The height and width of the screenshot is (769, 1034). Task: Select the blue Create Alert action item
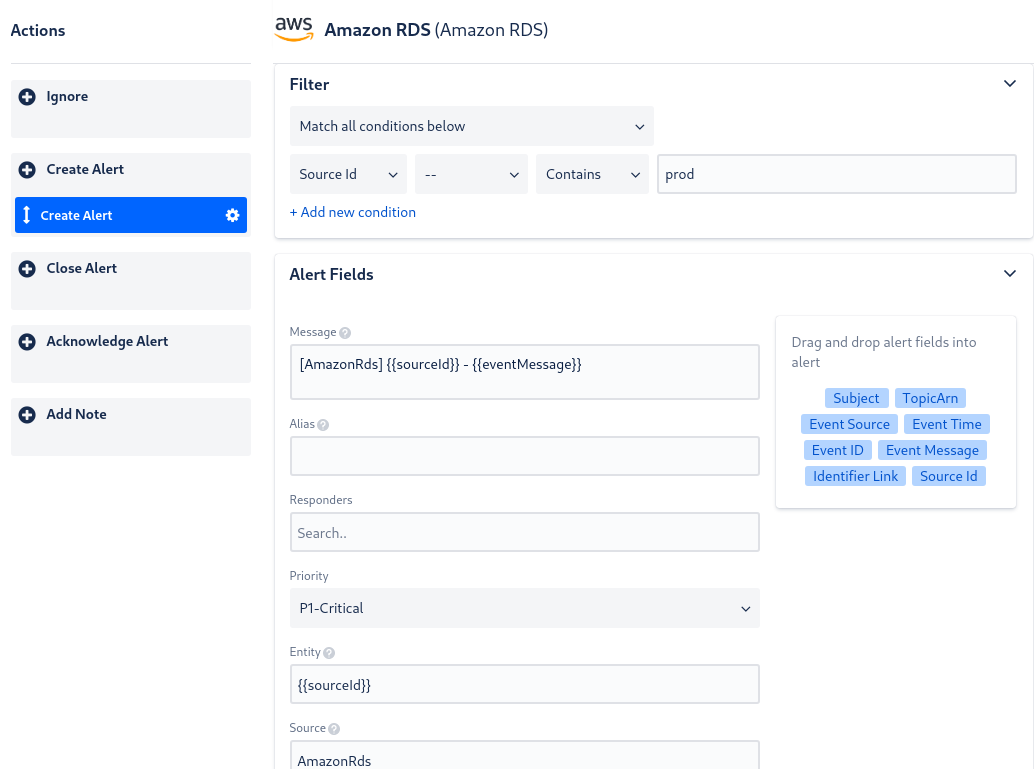[131, 215]
